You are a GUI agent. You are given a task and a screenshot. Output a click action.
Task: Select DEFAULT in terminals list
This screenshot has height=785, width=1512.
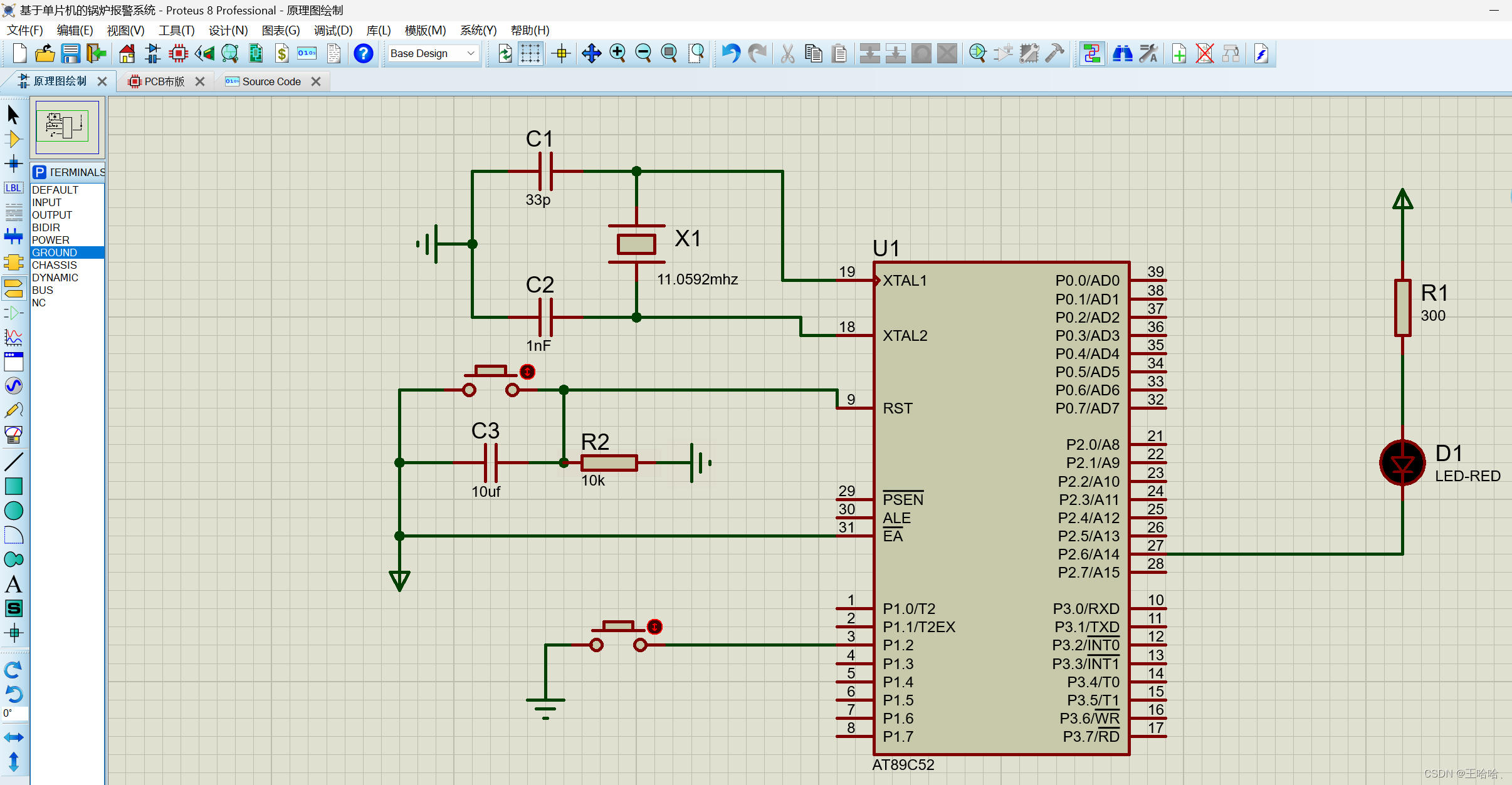coord(67,190)
